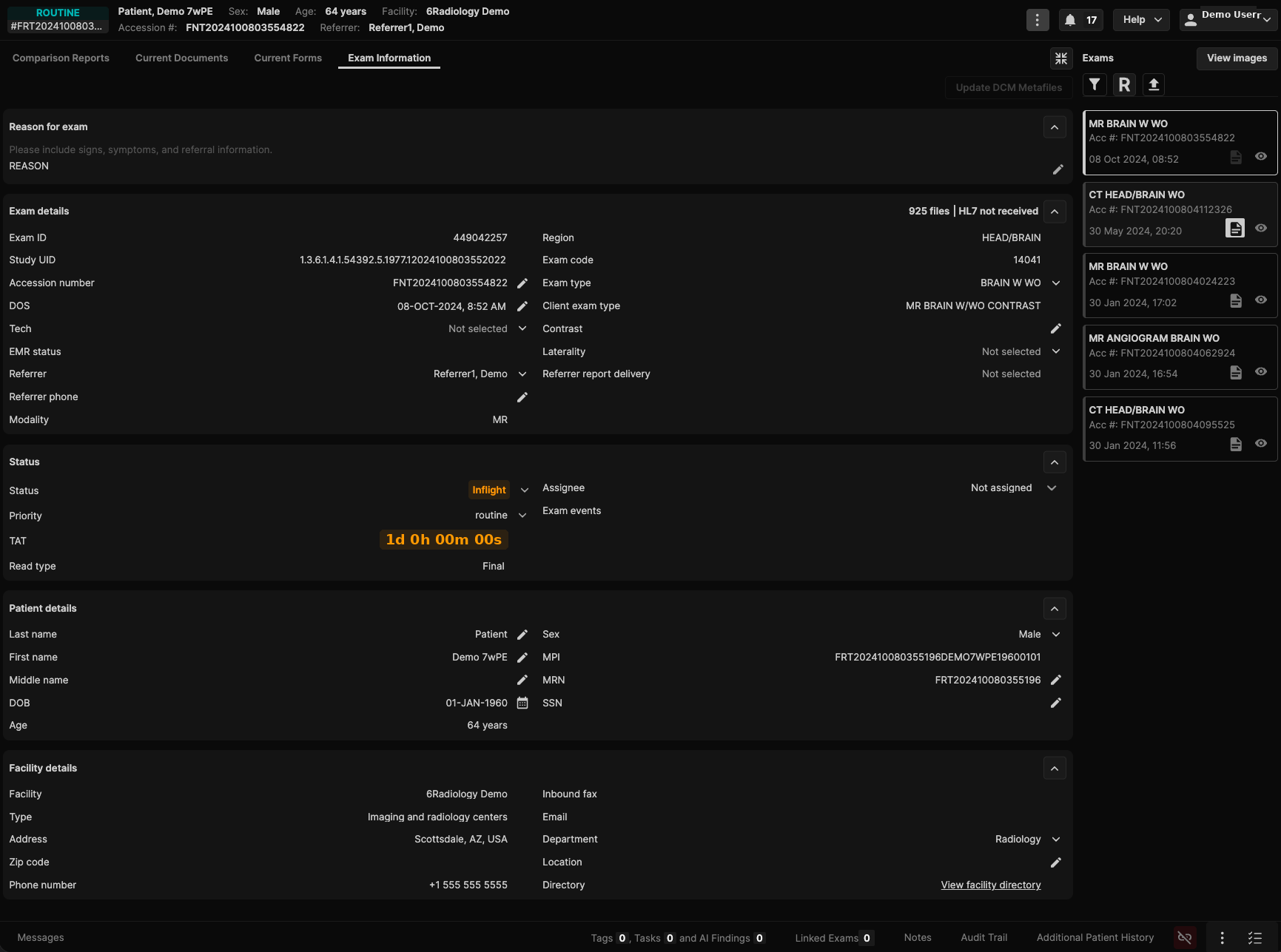Toggle eye icon for MR BRAIN W WO Oct 2024
The width and height of the screenshot is (1281, 952).
coord(1261,157)
